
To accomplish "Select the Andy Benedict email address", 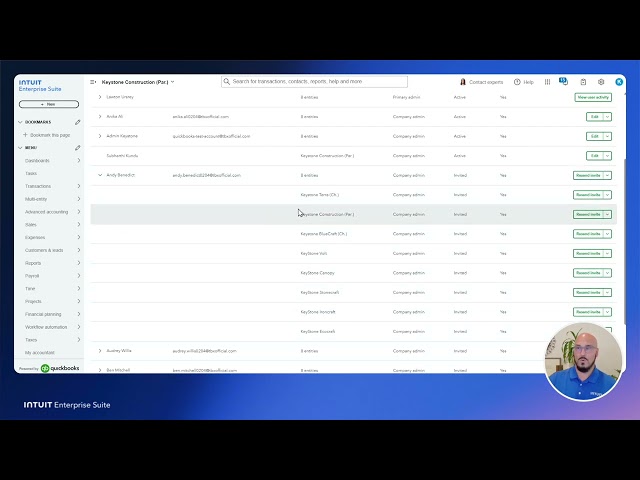I will 207,175.
